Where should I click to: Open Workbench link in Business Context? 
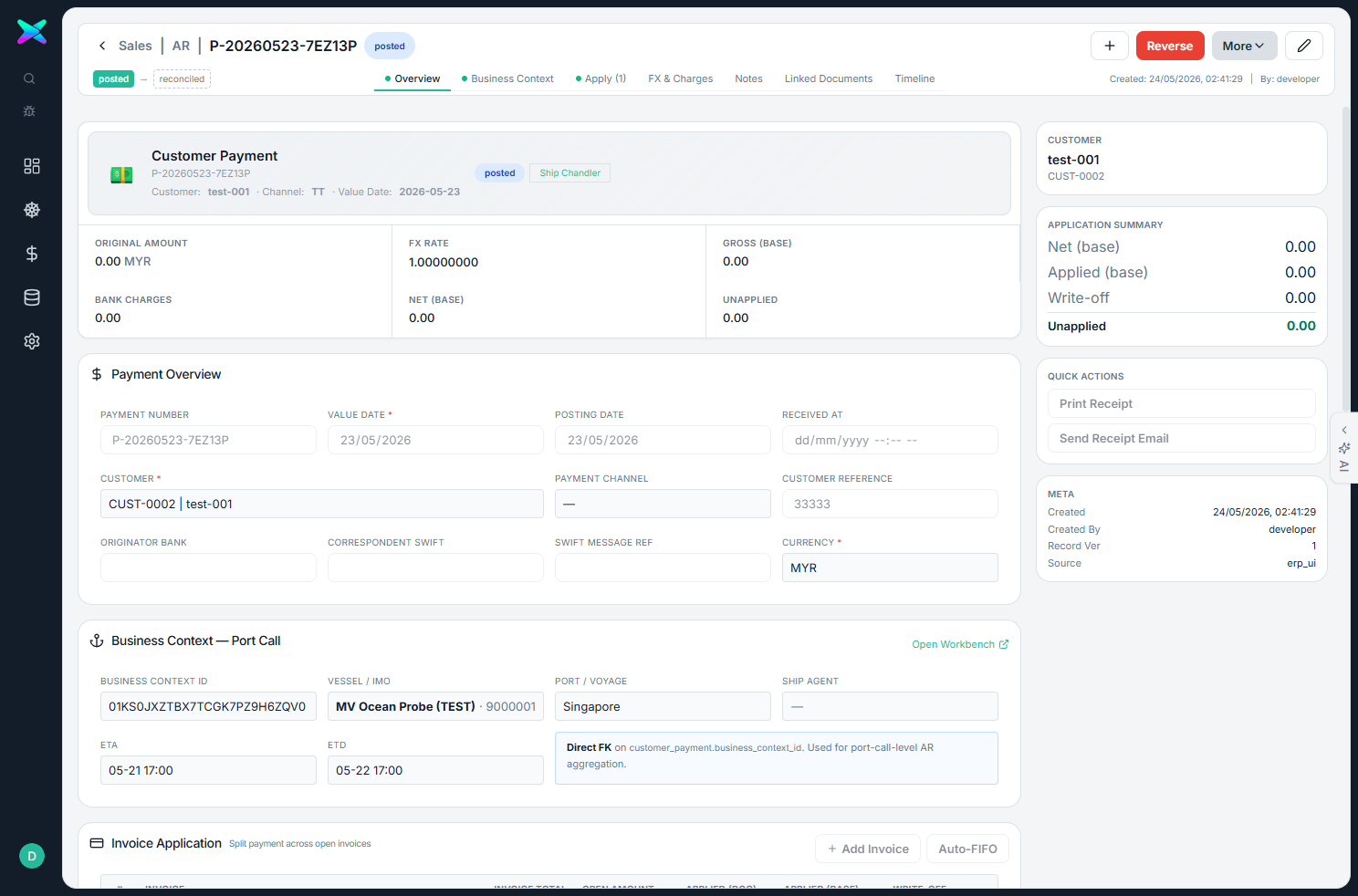(x=960, y=644)
